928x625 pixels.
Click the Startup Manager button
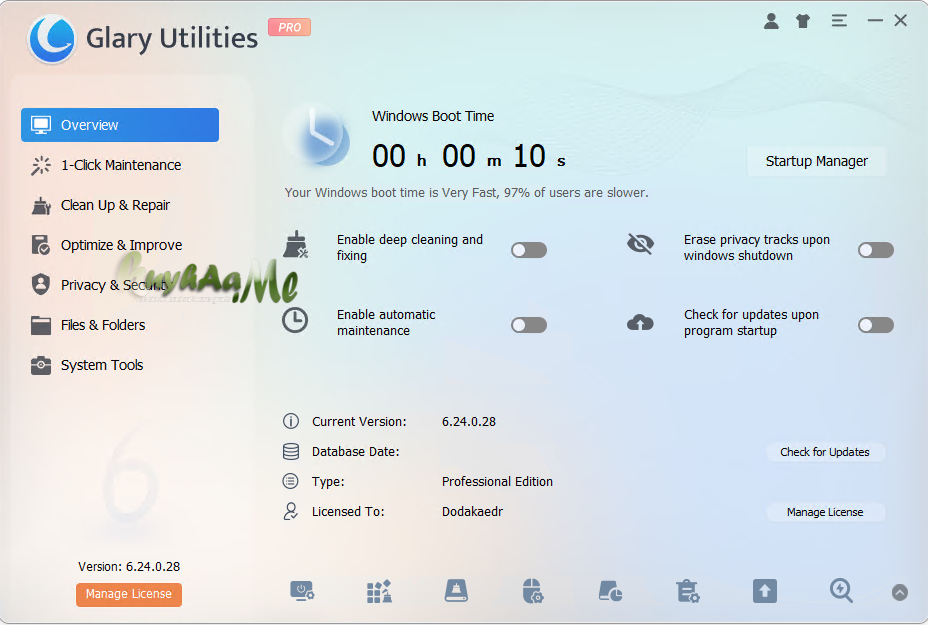[817, 161]
